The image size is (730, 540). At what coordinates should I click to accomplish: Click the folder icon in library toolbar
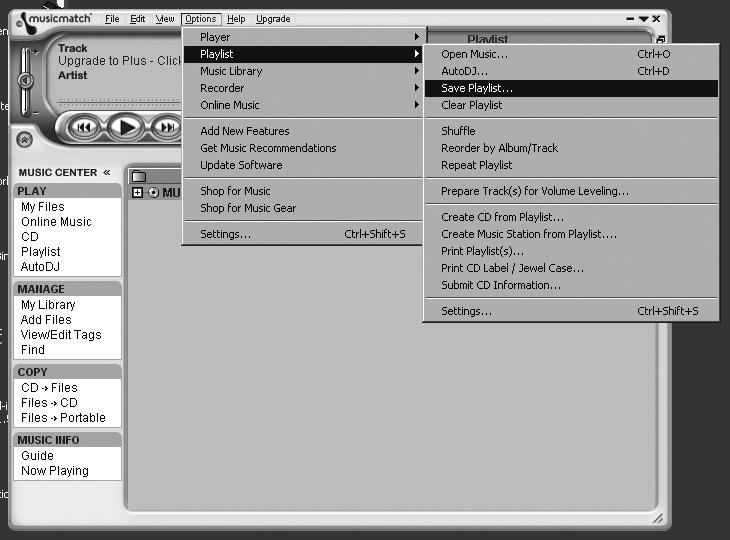139,176
